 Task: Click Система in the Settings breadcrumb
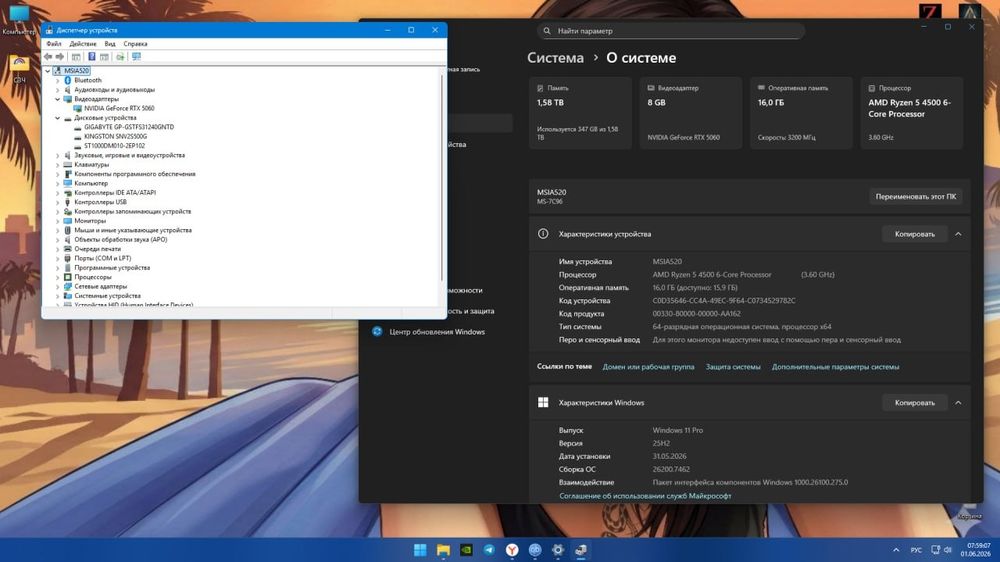555,57
